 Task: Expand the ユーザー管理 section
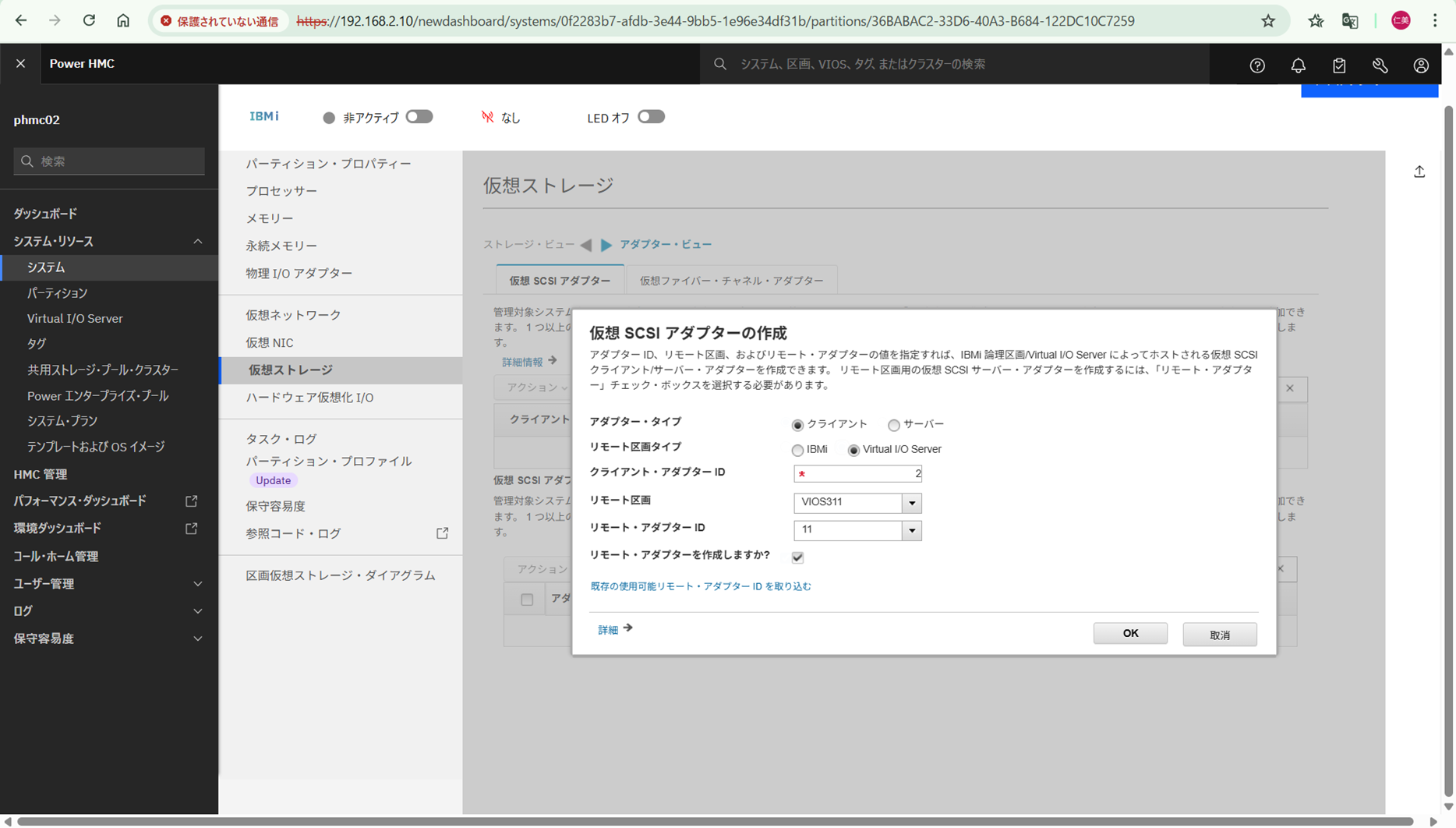pos(198,584)
